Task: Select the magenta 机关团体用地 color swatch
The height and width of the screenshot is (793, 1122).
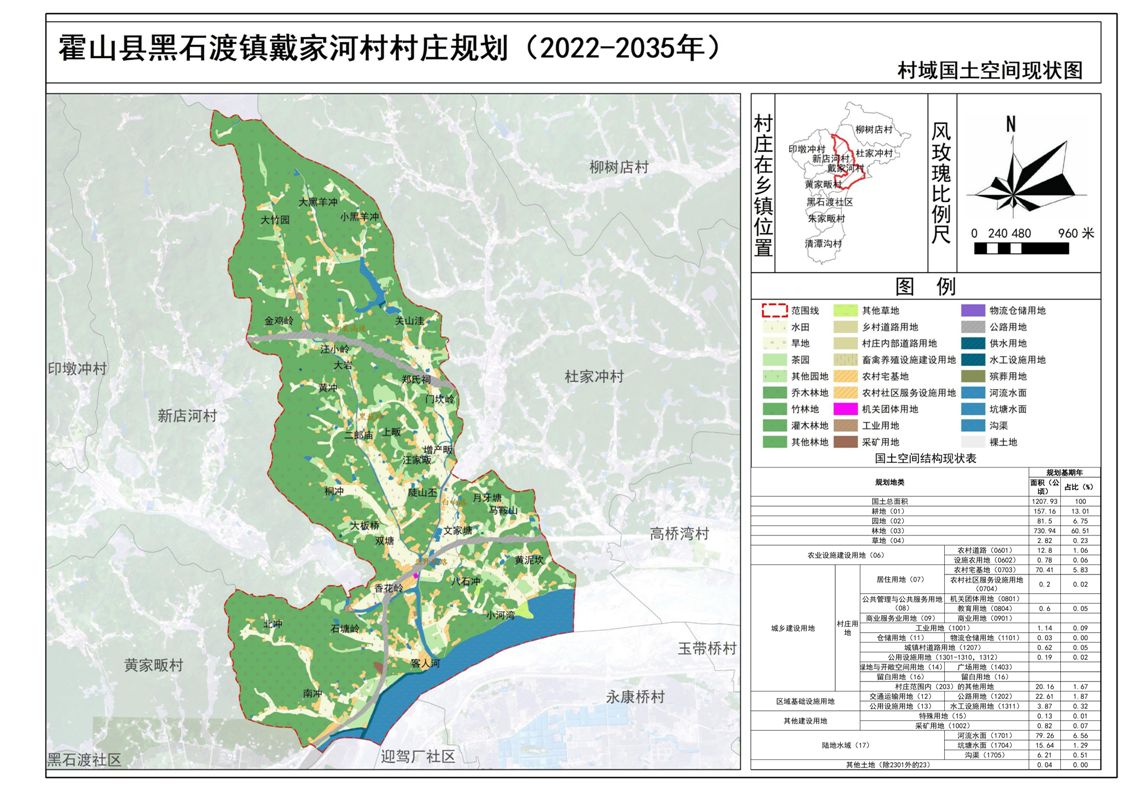Action: pyautogui.click(x=844, y=409)
